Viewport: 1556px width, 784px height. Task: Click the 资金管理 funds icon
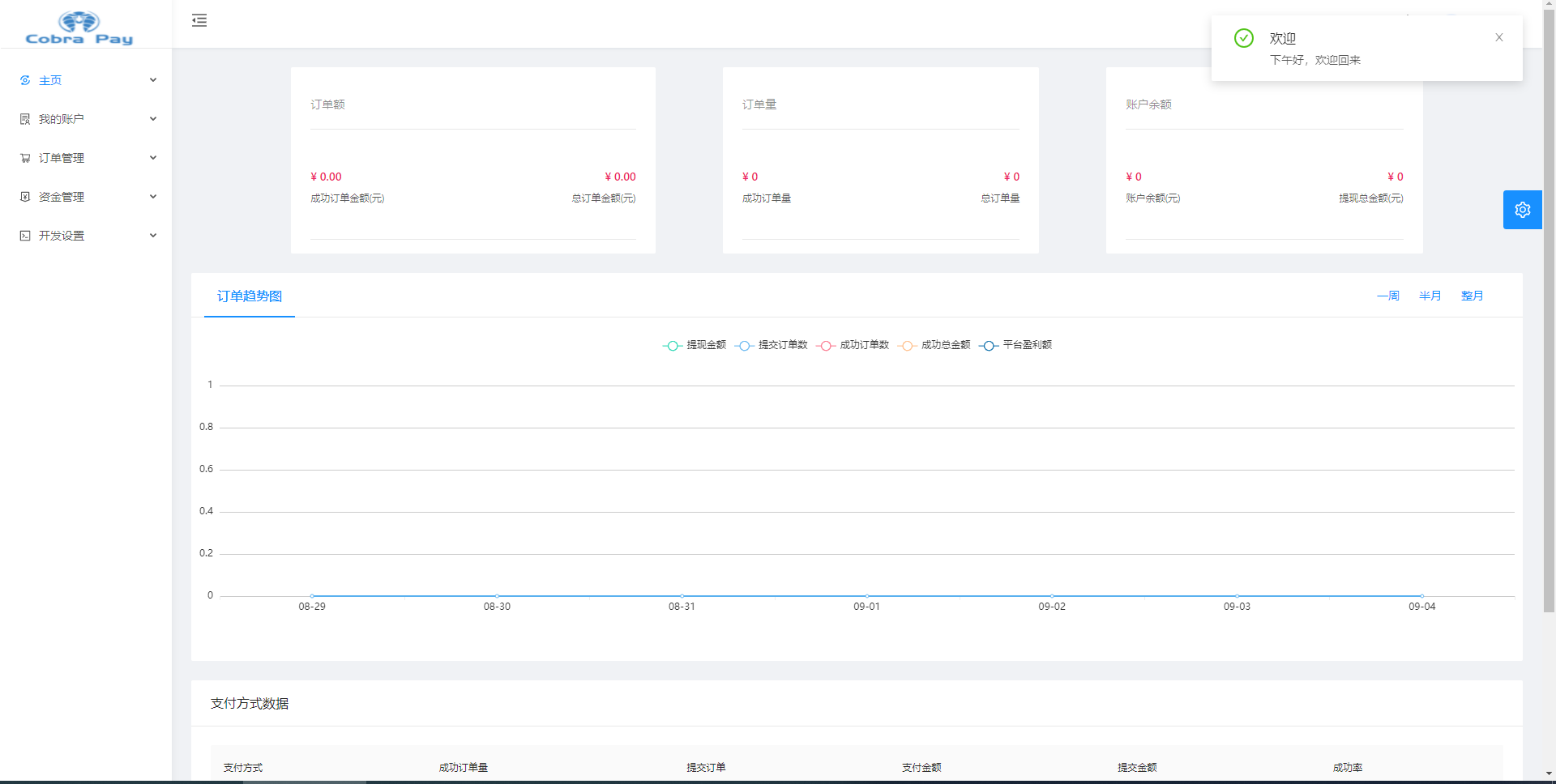pyautogui.click(x=25, y=197)
